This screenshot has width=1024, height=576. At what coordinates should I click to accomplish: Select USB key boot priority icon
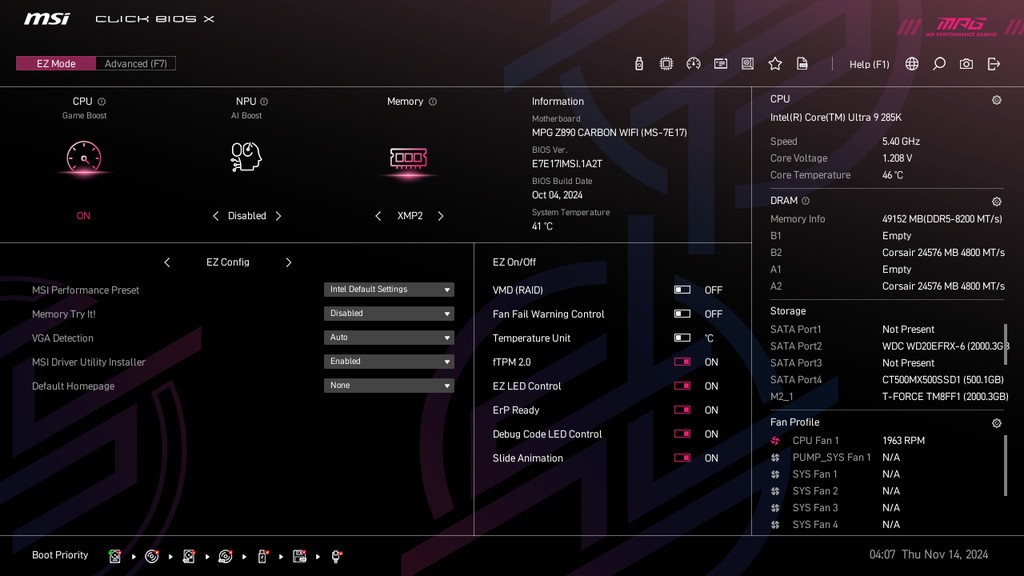tap(263, 556)
